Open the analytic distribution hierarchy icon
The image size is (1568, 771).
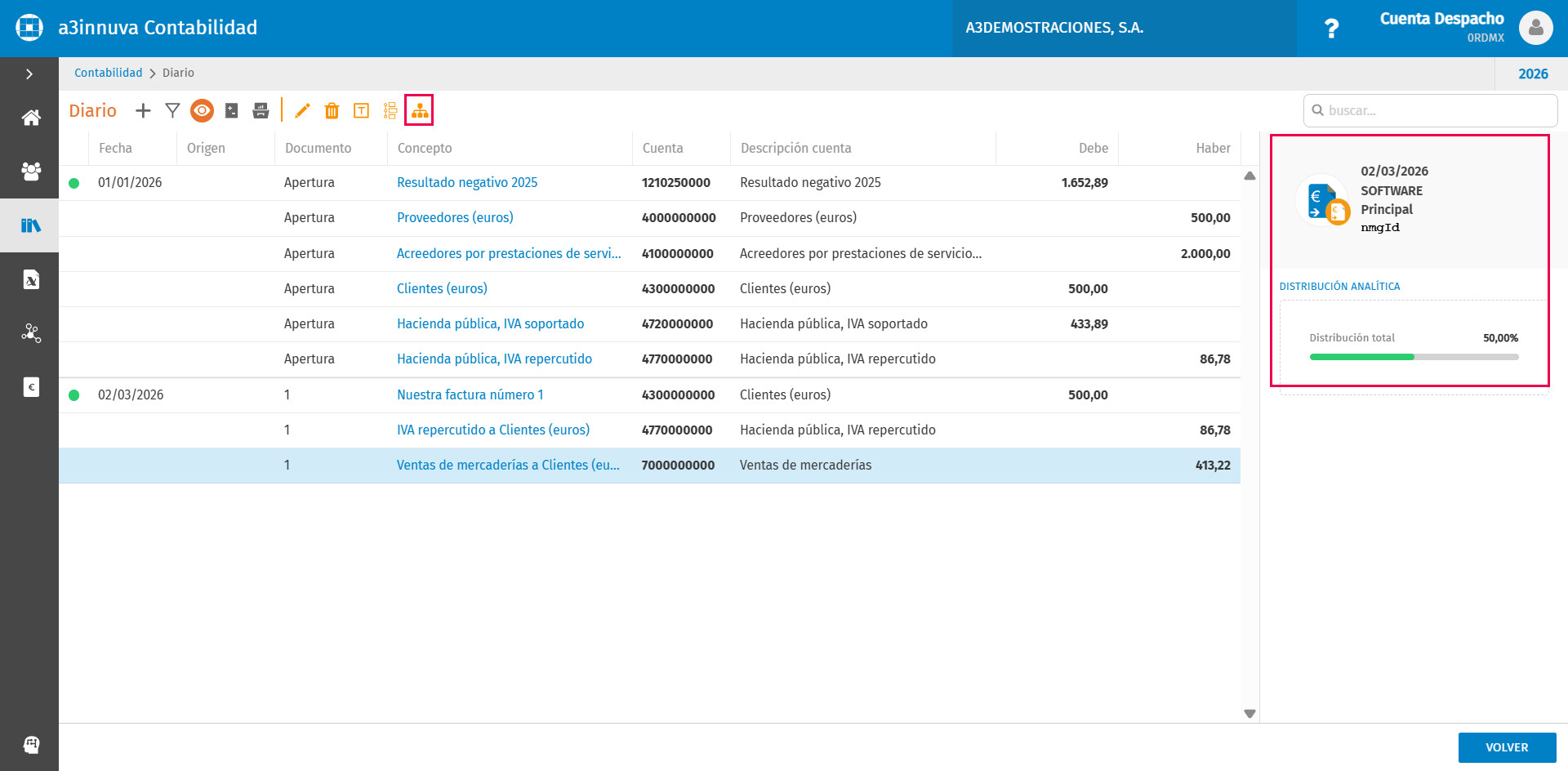coord(419,110)
